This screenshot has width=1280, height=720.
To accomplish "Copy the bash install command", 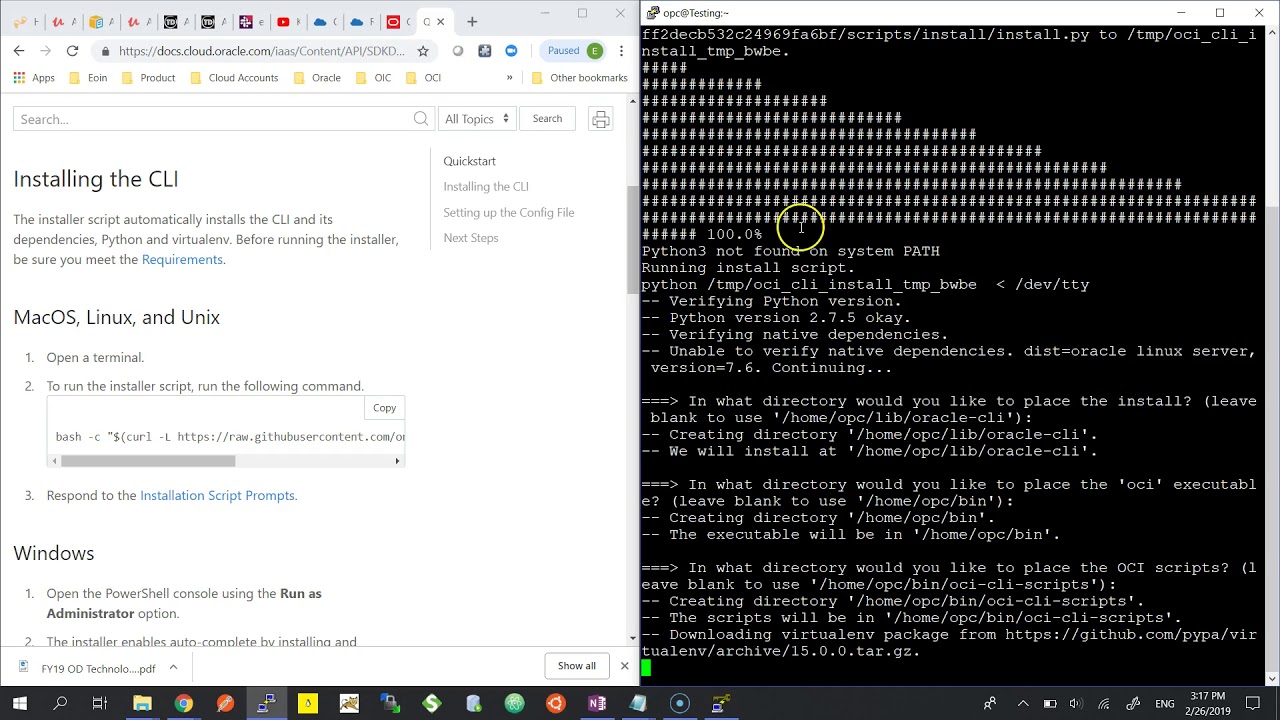I will point(385,408).
